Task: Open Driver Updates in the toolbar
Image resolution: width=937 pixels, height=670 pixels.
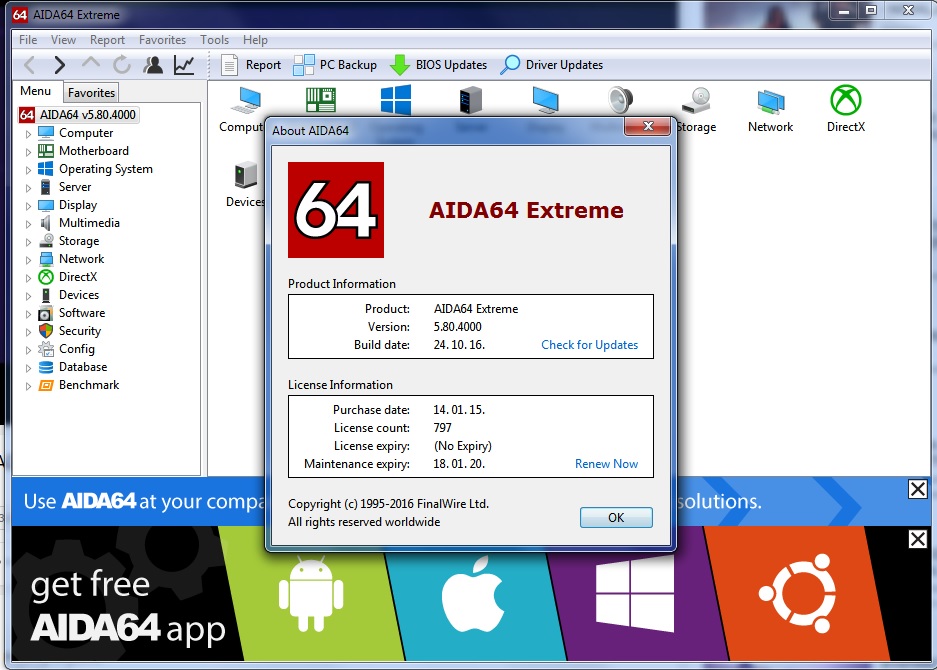Action: click(551, 65)
